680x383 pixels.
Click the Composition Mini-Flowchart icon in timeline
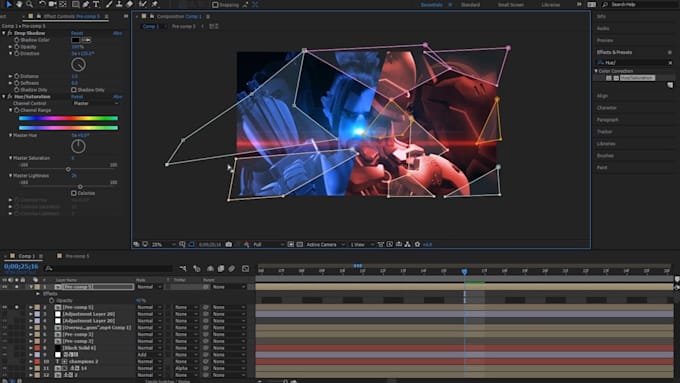183,269
